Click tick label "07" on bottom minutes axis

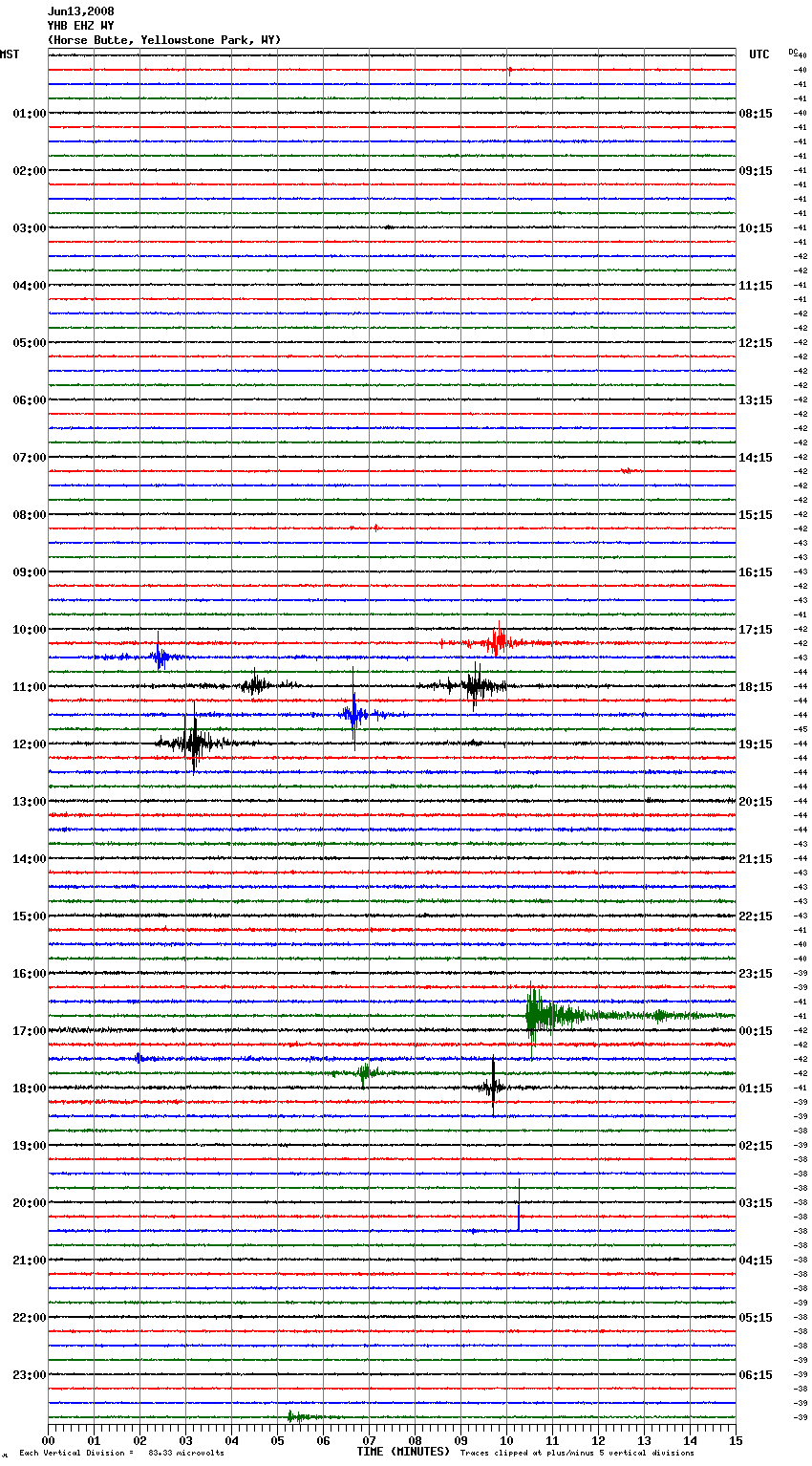369,1440
